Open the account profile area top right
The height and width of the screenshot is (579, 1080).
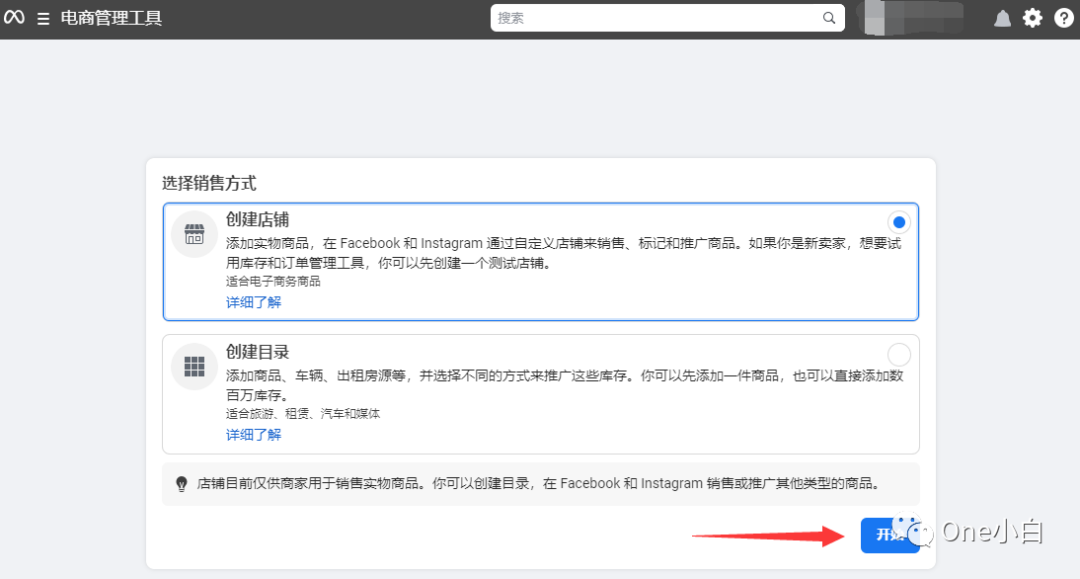click(x=910, y=17)
